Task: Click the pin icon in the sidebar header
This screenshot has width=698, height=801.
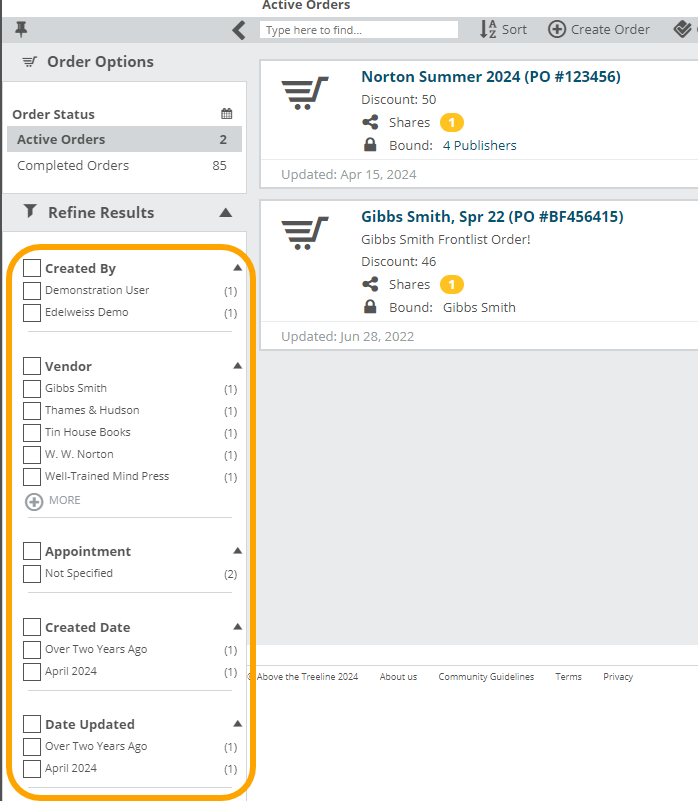Action: (22, 30)
